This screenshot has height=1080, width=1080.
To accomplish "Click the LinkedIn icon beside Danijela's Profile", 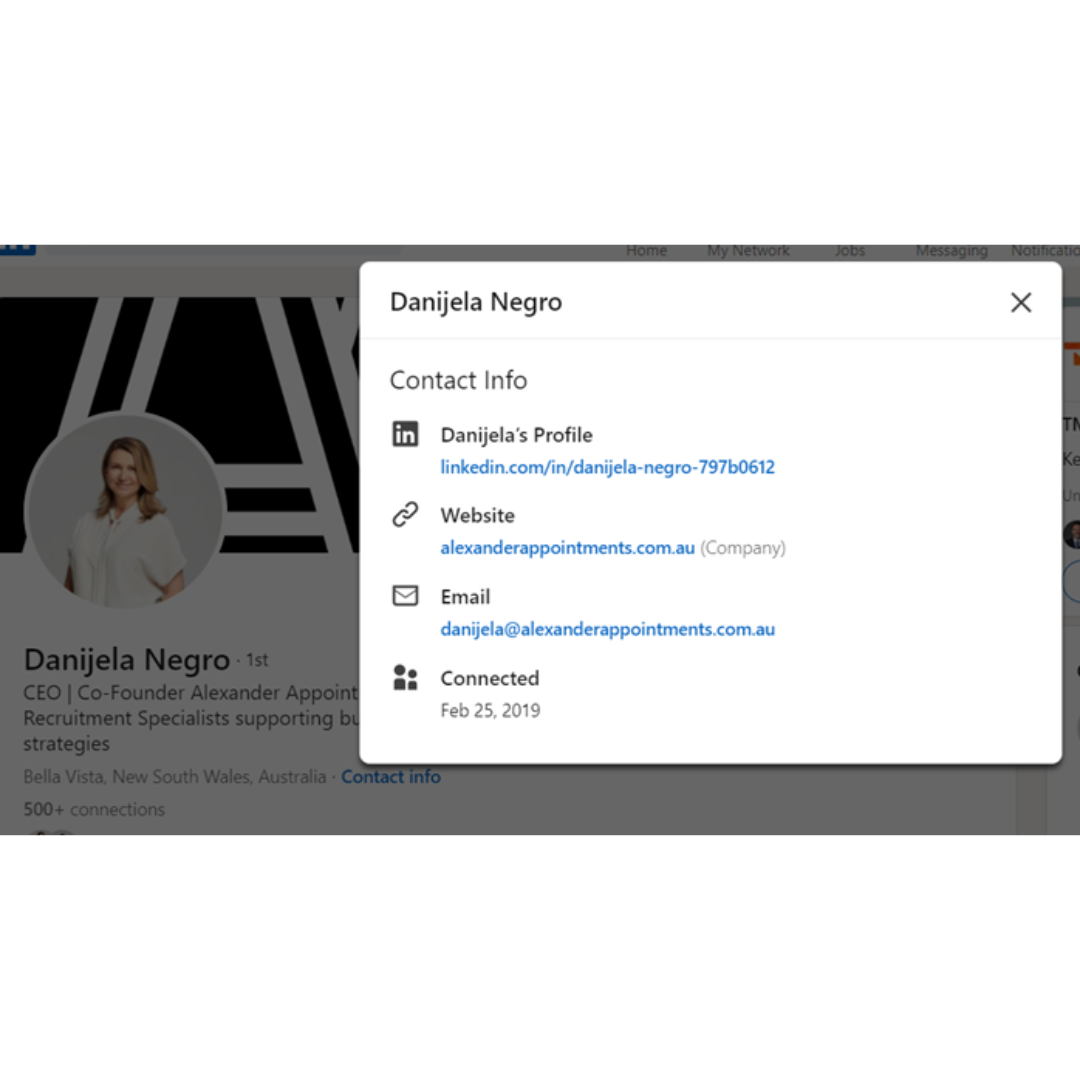I will [405, 435].
